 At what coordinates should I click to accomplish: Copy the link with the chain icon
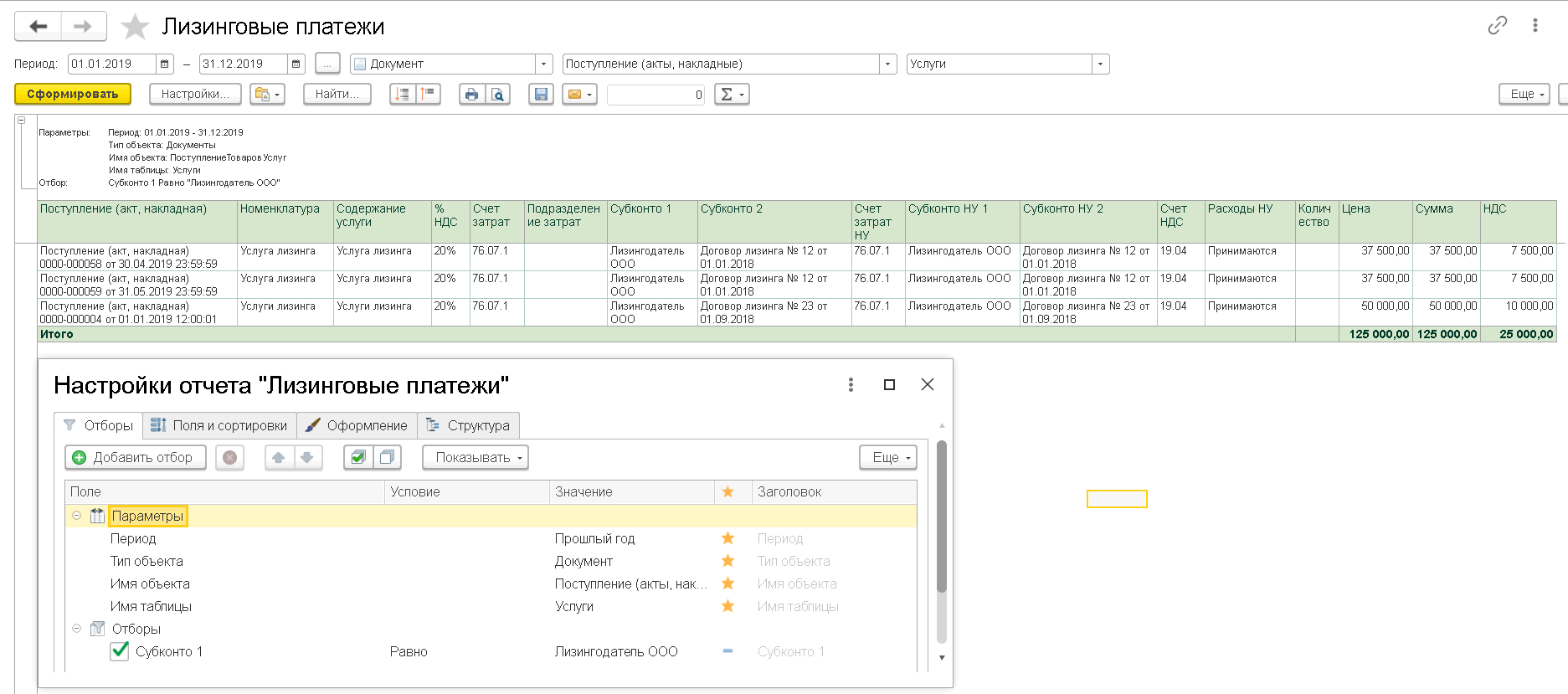pos(1498,25)
